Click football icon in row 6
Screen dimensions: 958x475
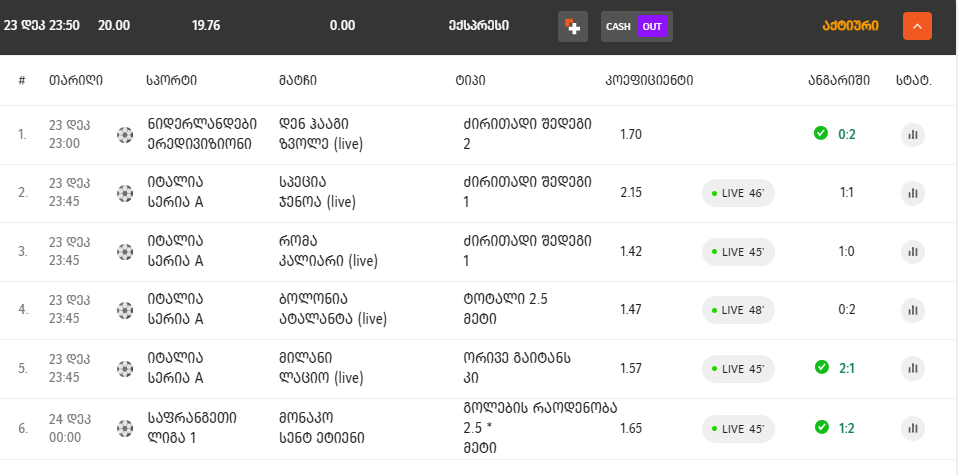pyautogui.click(x=125, y=428)
